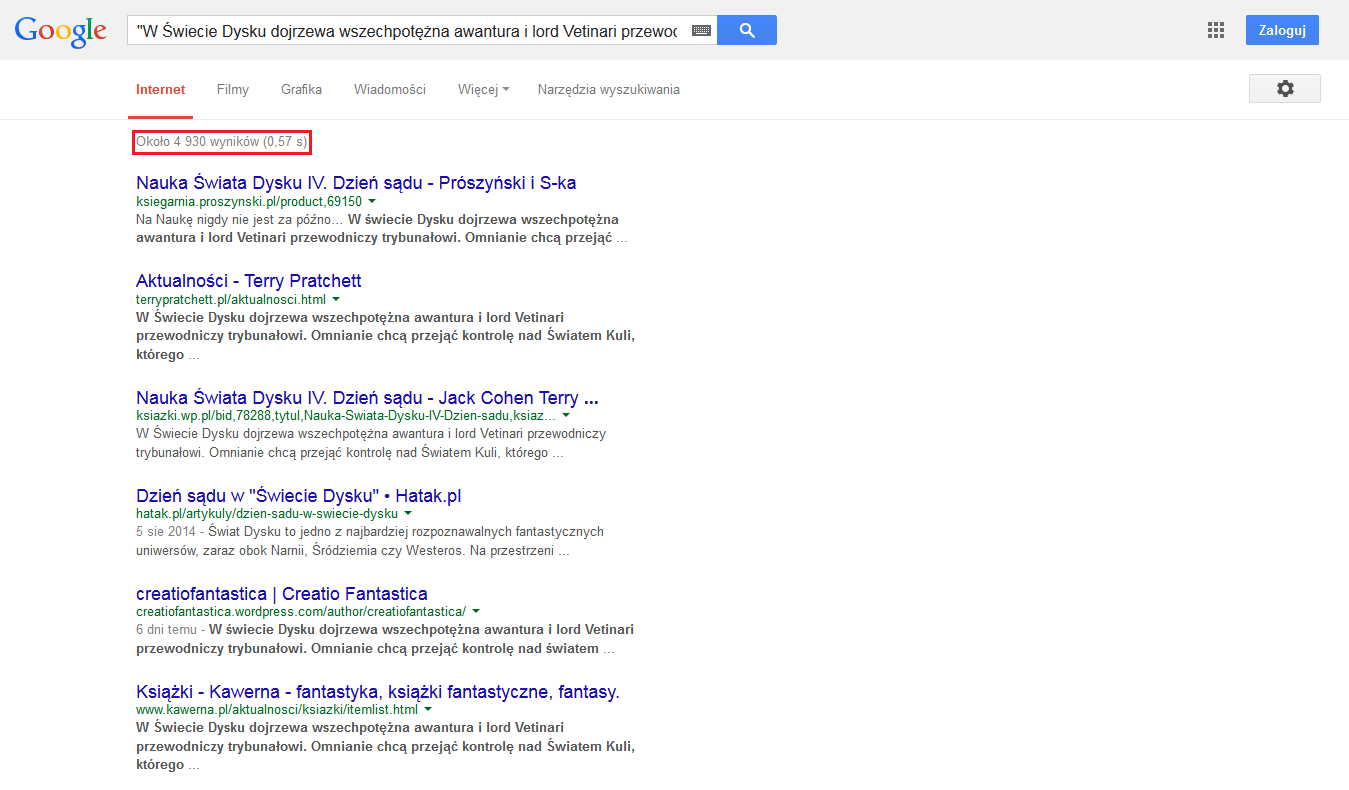1349x790 pixels.
Task: Open the settings gear button
Action: tap(1285, 88)
